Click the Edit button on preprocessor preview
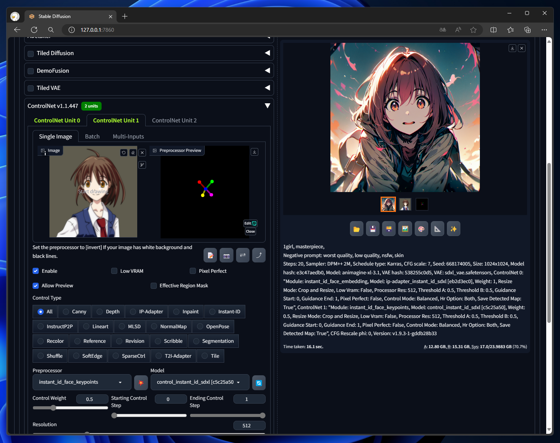 pyautogui.click(x=250, y=223)
